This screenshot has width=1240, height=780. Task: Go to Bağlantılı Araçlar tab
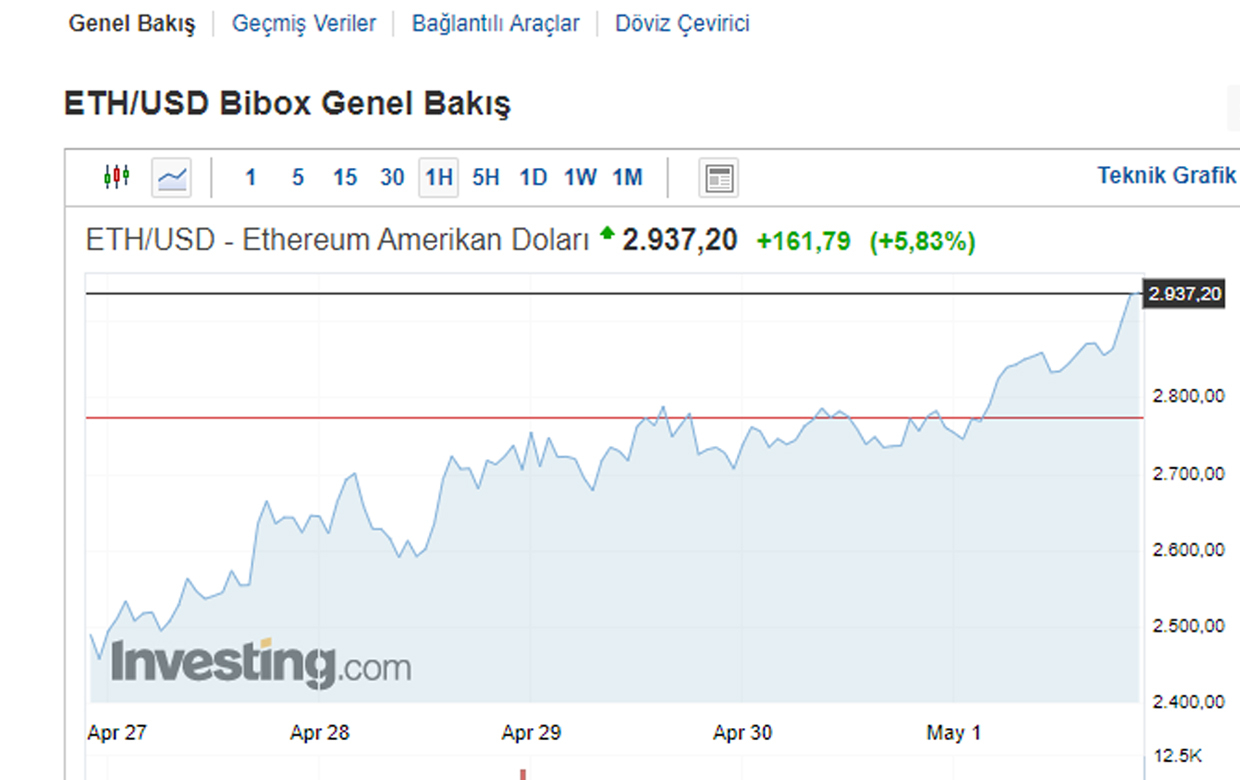click(496, 24)
